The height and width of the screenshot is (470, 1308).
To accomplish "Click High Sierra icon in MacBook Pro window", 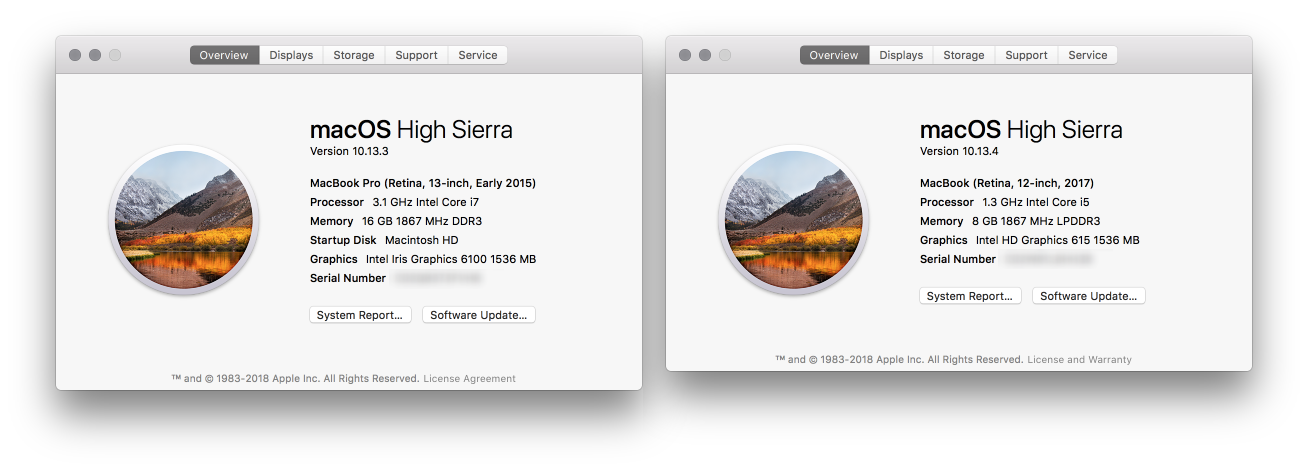I will (184, 220).
